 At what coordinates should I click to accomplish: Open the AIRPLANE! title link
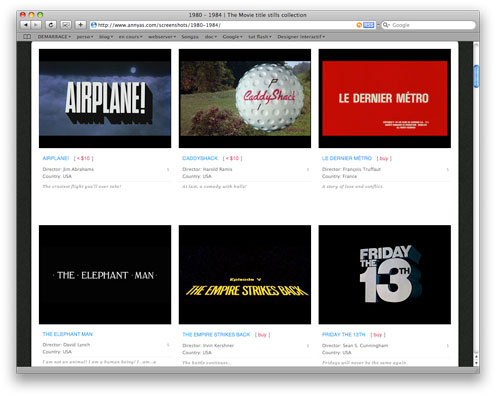tap(56, 158)
